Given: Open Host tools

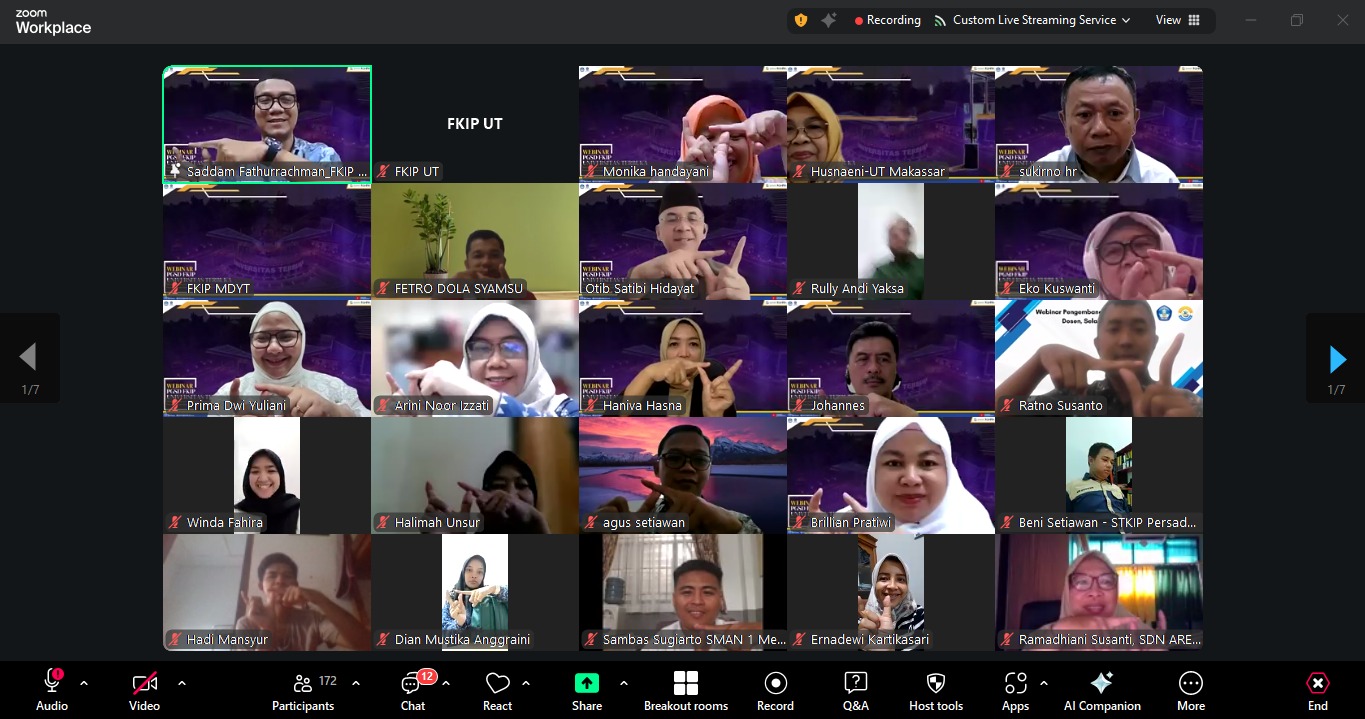Looking at the screenshot, I should pos(935,690).
